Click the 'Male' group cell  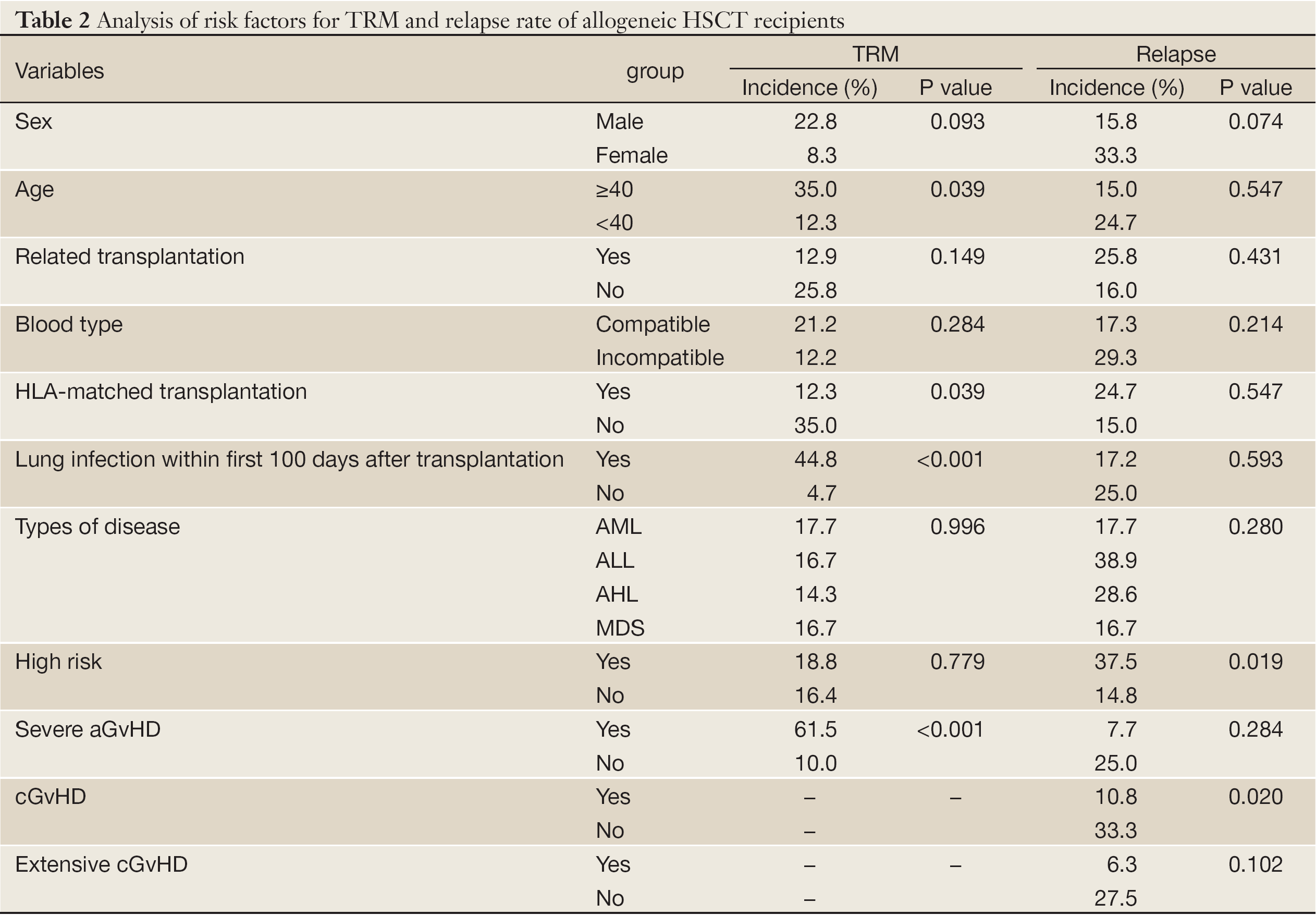pos(620,121)
